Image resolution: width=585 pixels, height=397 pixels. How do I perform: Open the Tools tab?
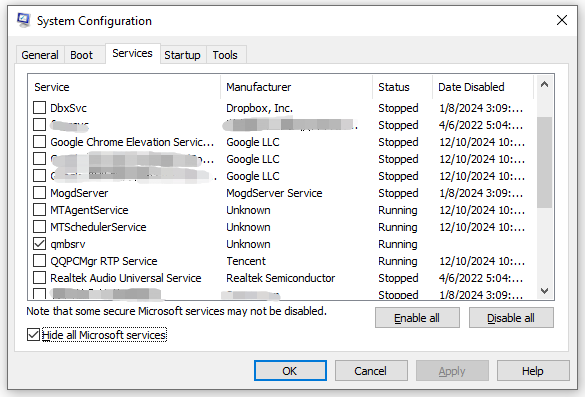point(225,55)
